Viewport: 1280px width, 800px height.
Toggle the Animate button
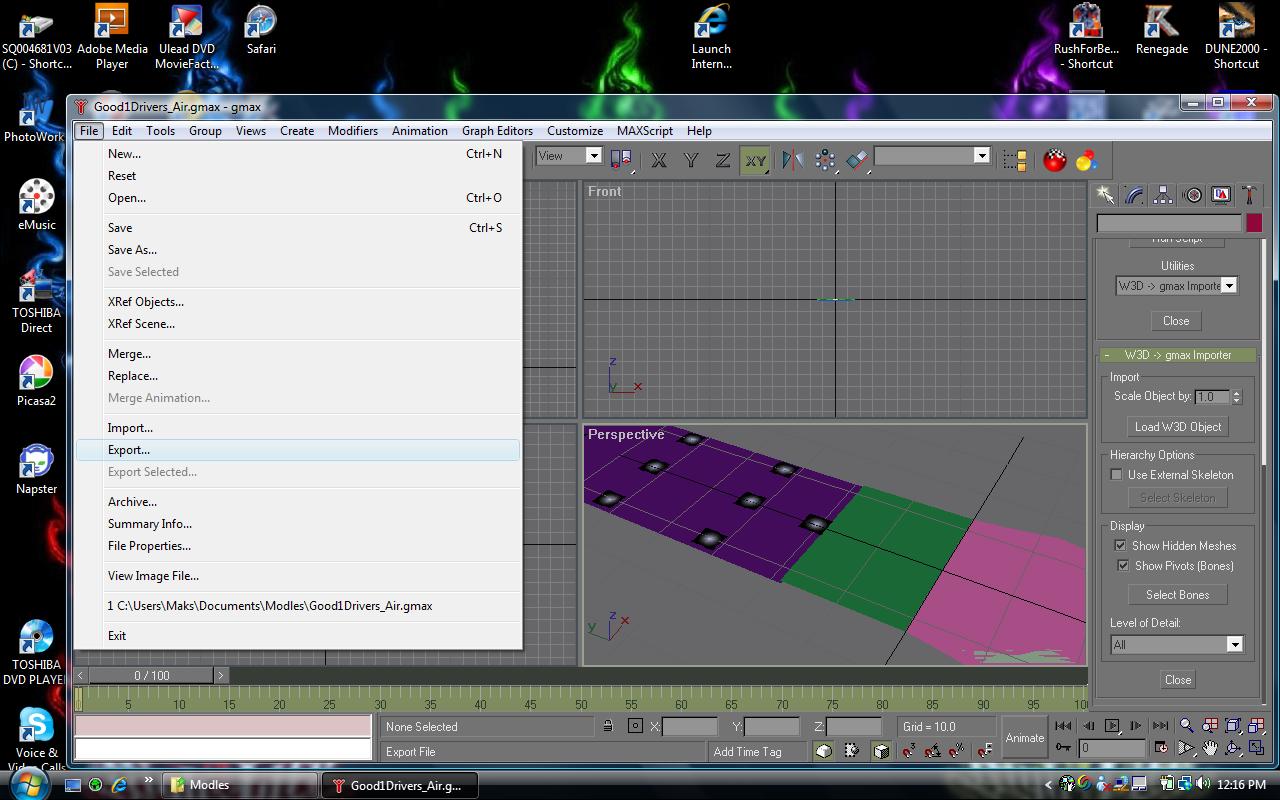coord(1024,738)
